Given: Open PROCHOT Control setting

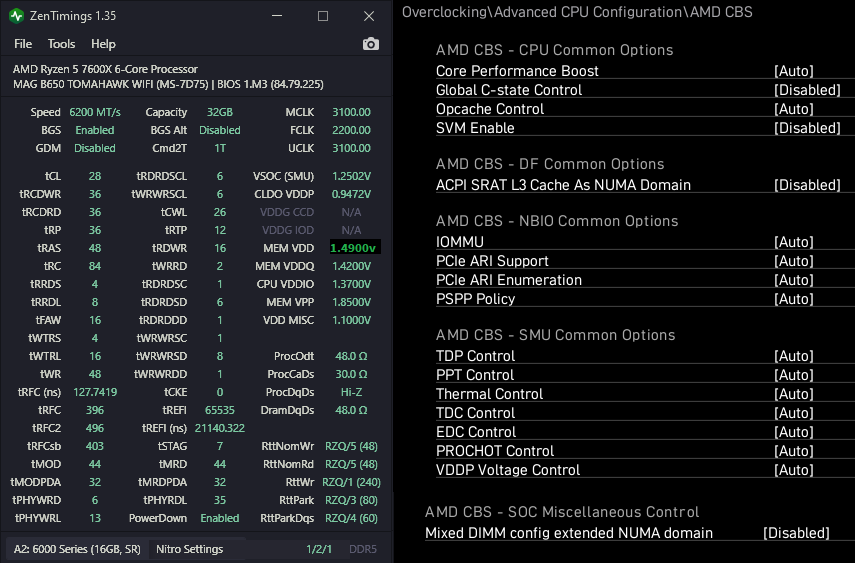Looking at the screenshot, I should (x=638, y=451).
